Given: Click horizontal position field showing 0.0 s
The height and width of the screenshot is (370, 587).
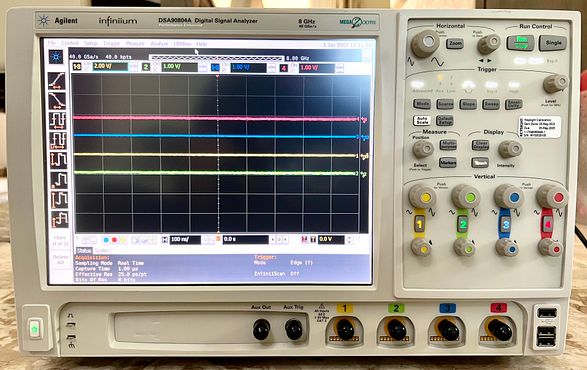Looking at the screenshot, I should [x=246, y=239].
